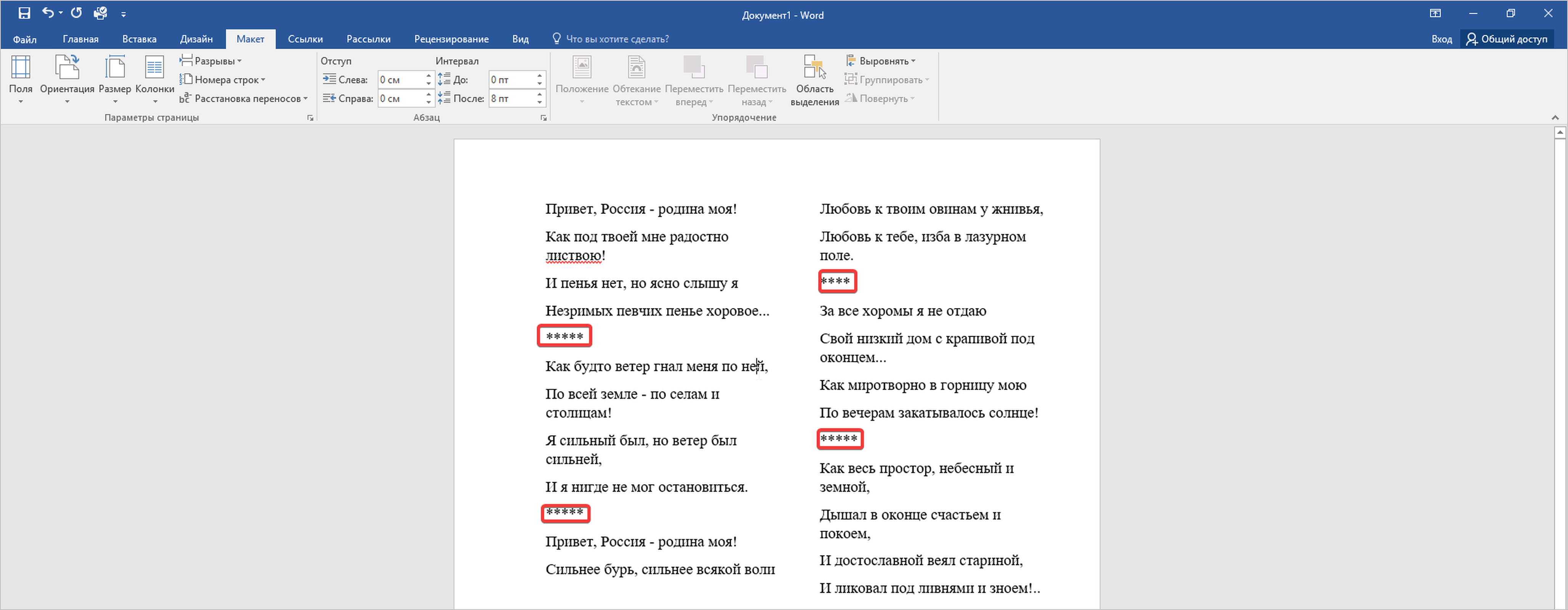This screenshot has width=1568, height=610.
Task: Open Абзац paragraph dialog launcher
Action: point(543,118)
